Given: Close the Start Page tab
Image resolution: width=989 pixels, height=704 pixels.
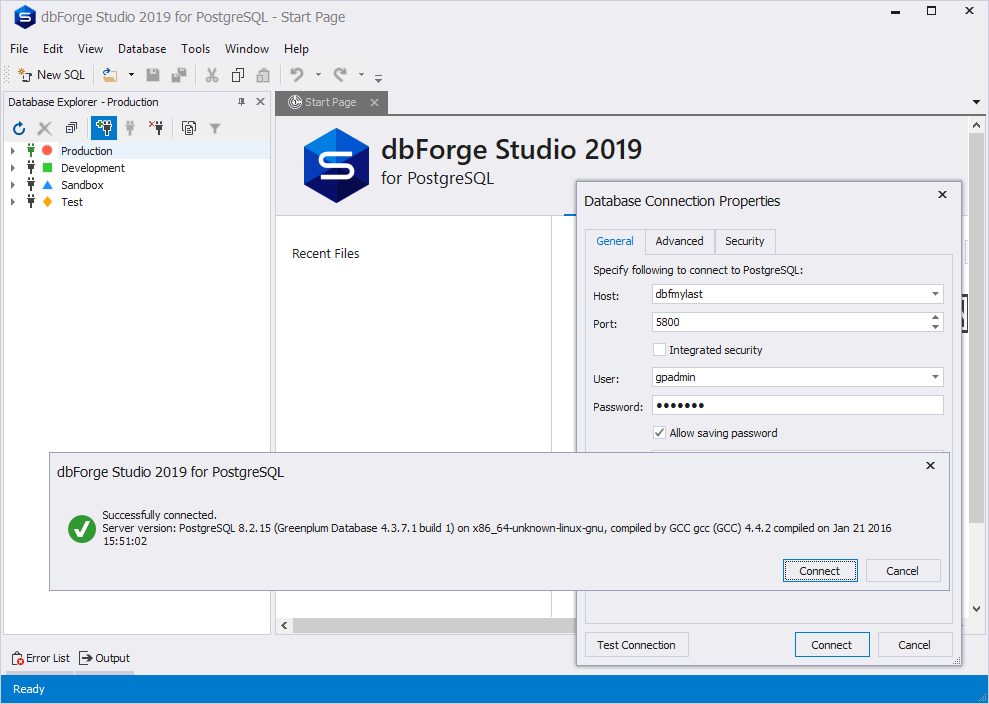Looking at the screenshot, I should (x=375, y=102).
